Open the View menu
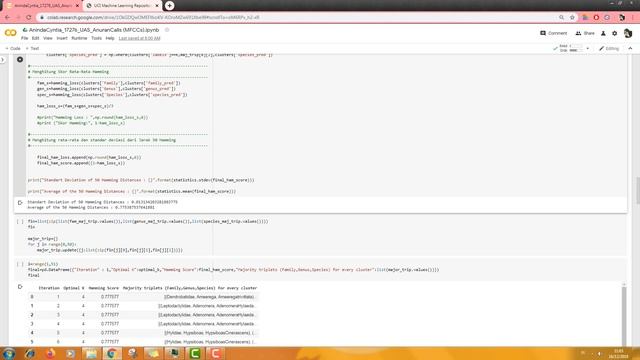The height and width of the screenshot is (360, 640). tap(48, 38)
